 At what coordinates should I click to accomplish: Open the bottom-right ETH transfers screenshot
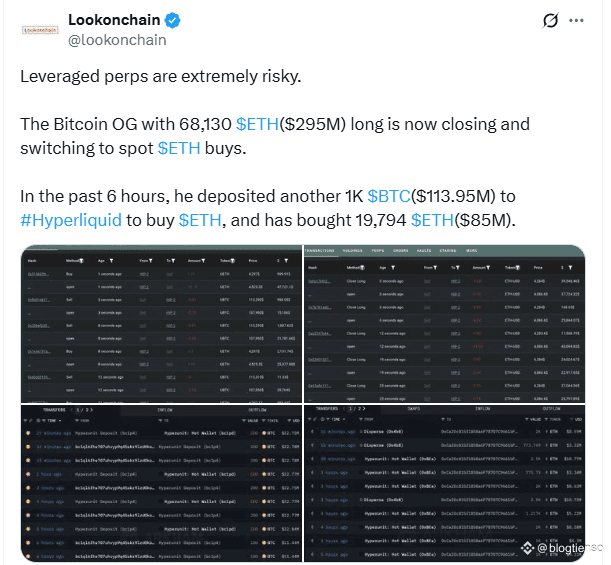pyautogui.click(x=445, y=484)
